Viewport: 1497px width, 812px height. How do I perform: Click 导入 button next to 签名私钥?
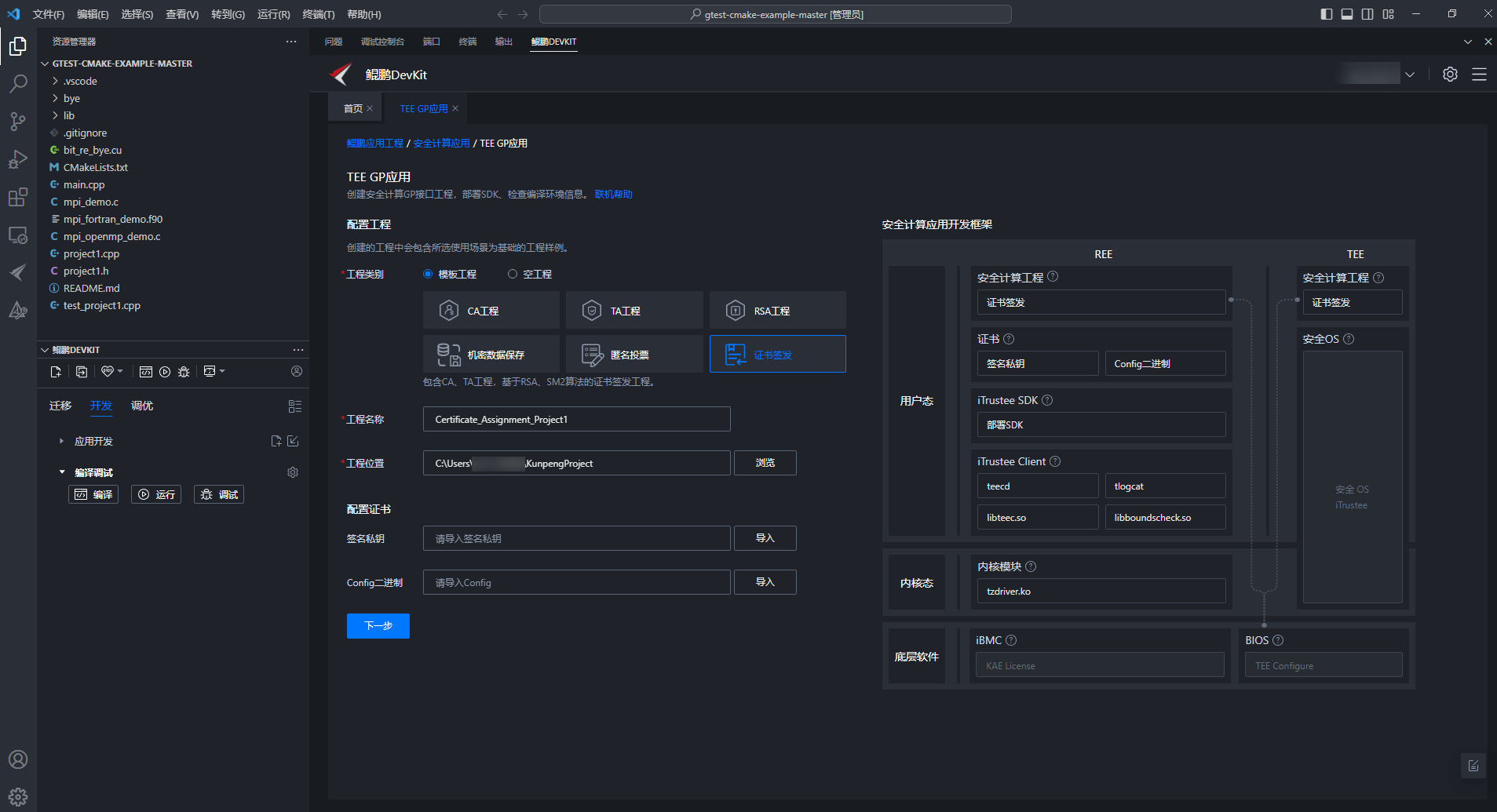coord(765,538)
